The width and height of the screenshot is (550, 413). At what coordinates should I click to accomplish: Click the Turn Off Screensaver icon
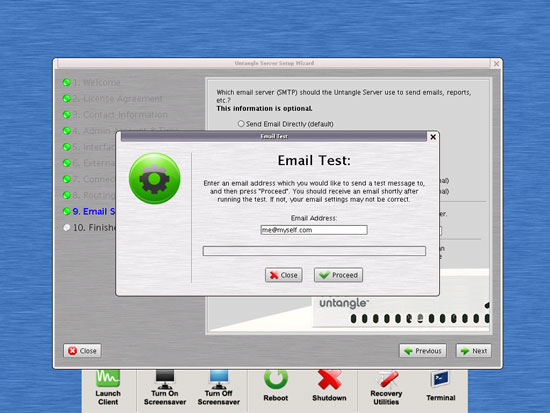tap(219, 387)
